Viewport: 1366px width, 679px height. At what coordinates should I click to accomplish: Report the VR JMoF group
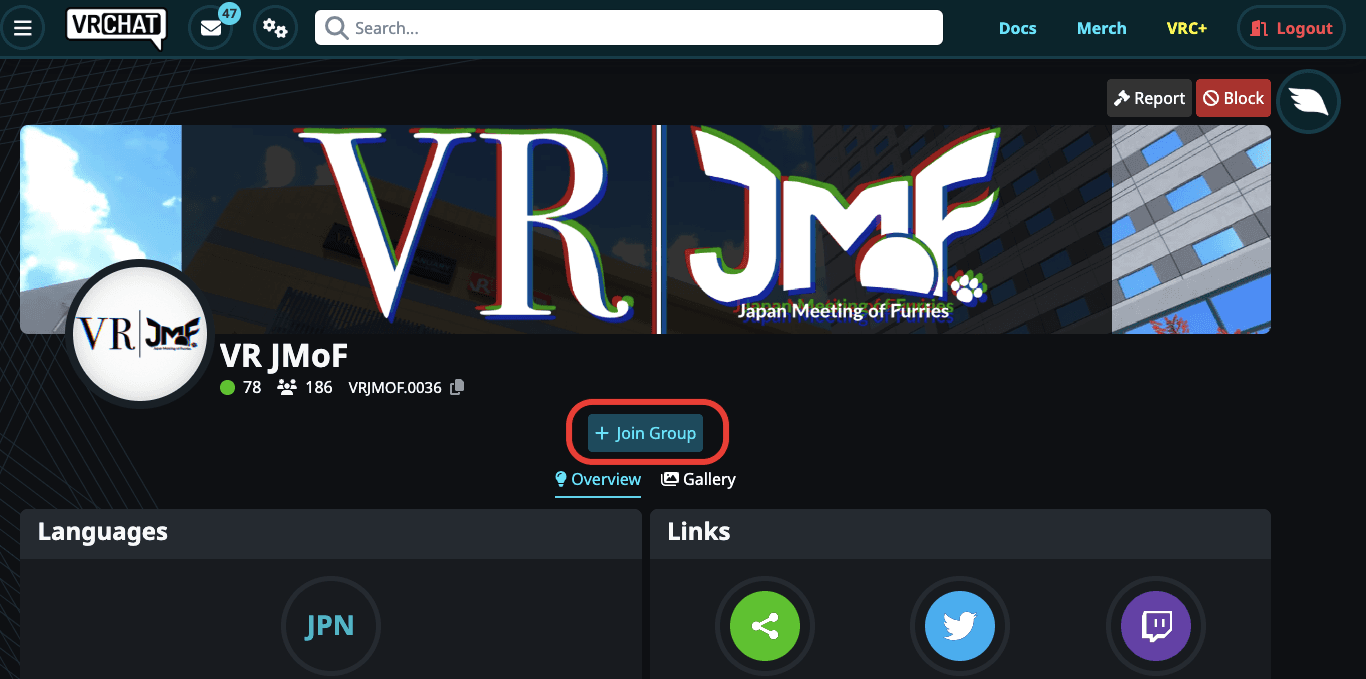pyautogui.click(x=1148, y=97)
